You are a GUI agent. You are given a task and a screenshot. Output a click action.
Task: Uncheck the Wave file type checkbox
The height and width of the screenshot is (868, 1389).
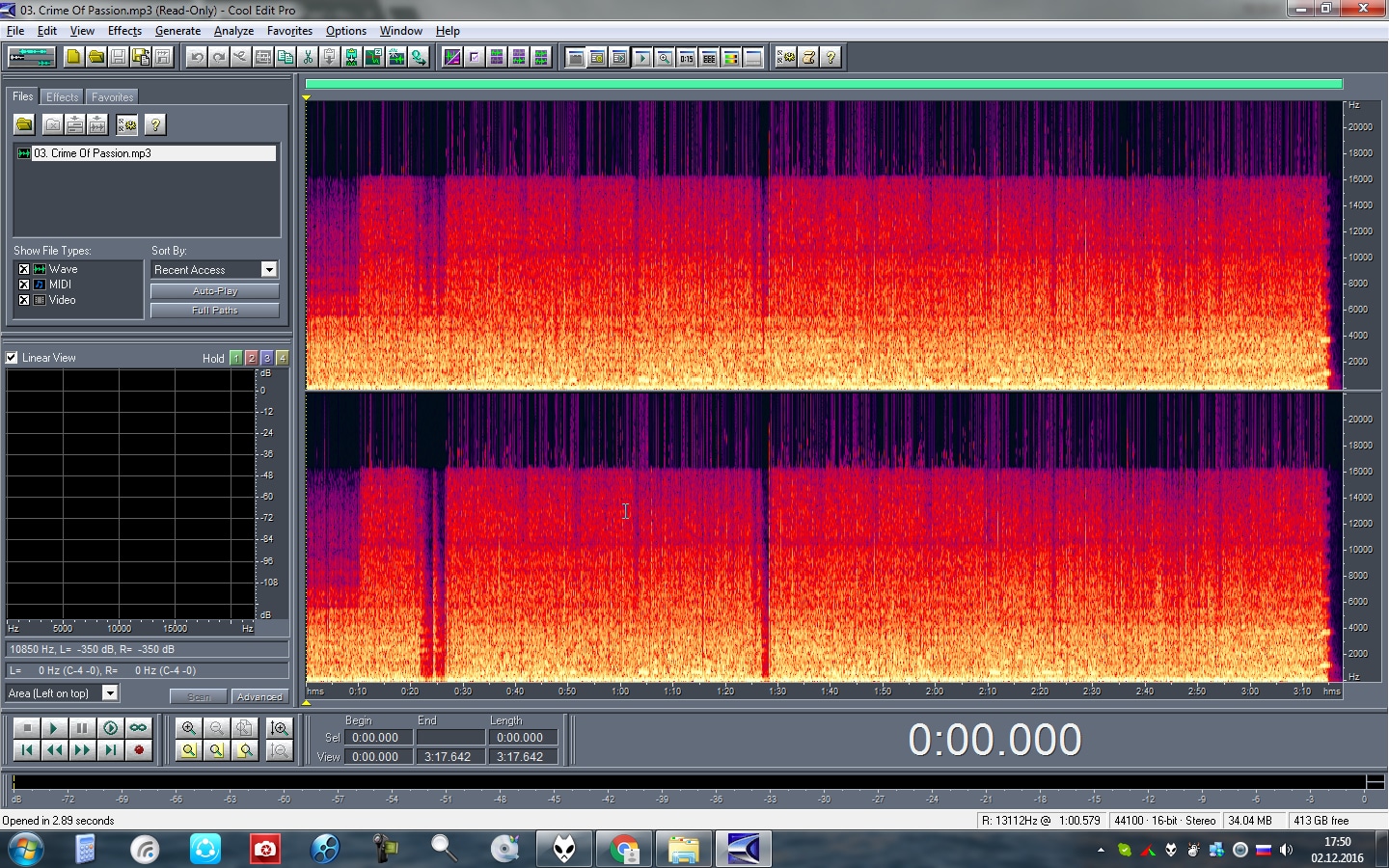24,269
